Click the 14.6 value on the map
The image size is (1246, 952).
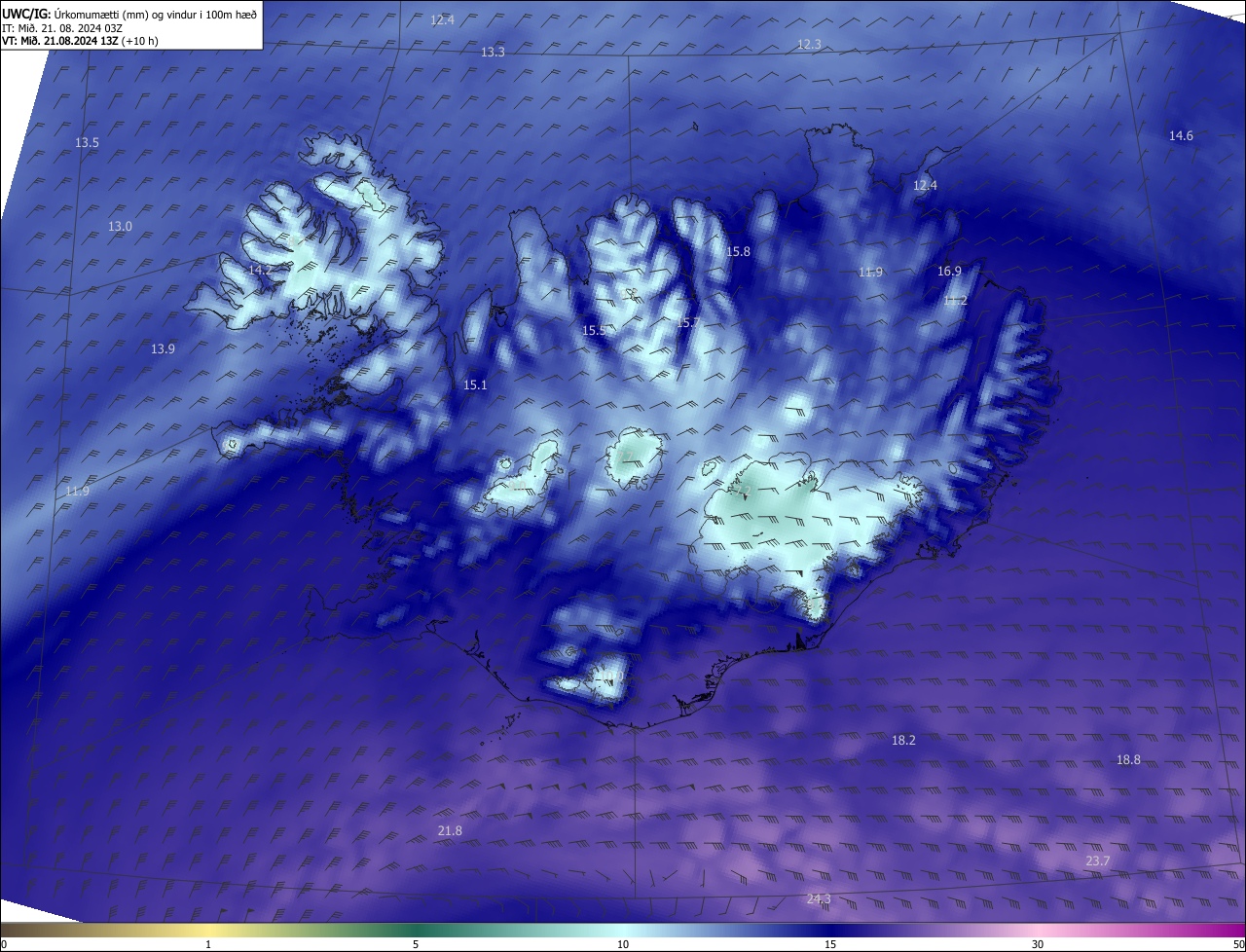[1181, 136]
